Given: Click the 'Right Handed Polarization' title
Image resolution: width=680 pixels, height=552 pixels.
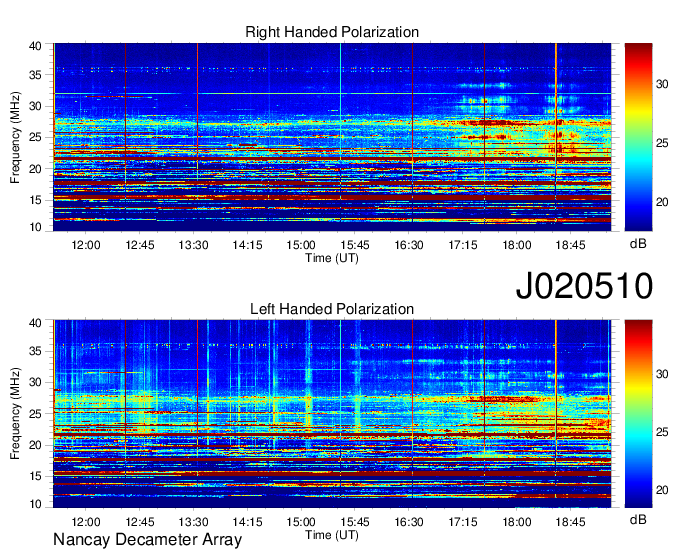Looking at the screenshot, I should point(332,32).
